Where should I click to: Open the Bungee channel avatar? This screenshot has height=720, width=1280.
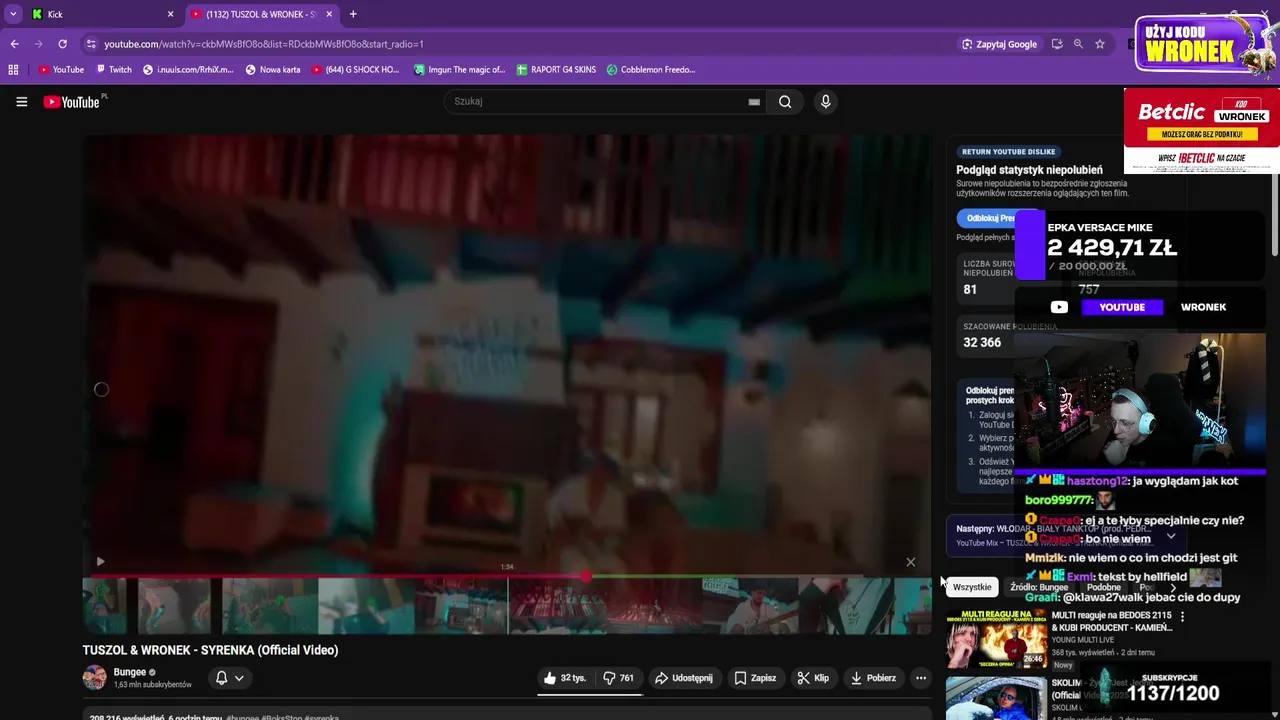95,677
